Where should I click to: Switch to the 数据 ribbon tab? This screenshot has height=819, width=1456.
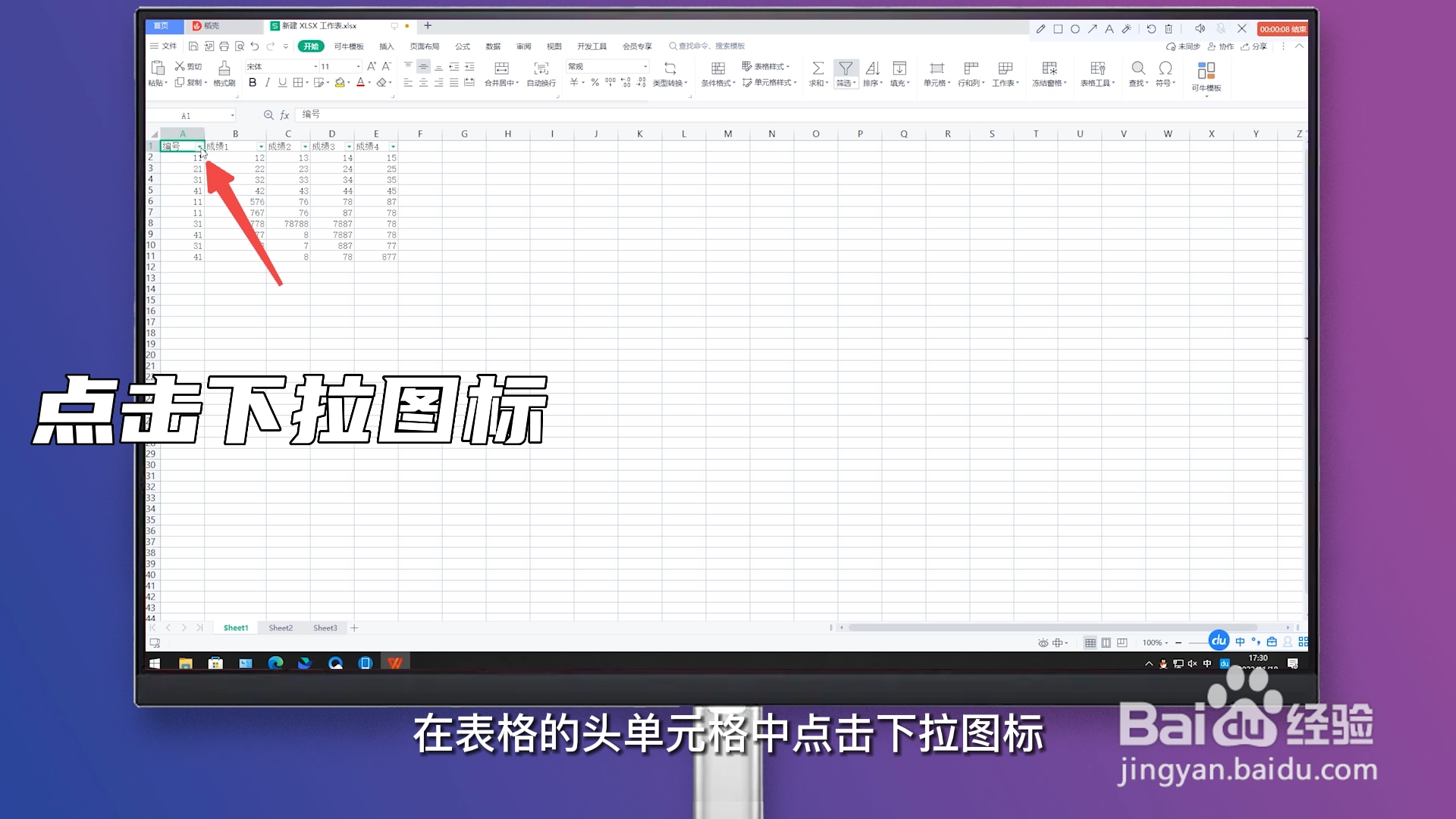pyautogui.click(x=492, y=46)
